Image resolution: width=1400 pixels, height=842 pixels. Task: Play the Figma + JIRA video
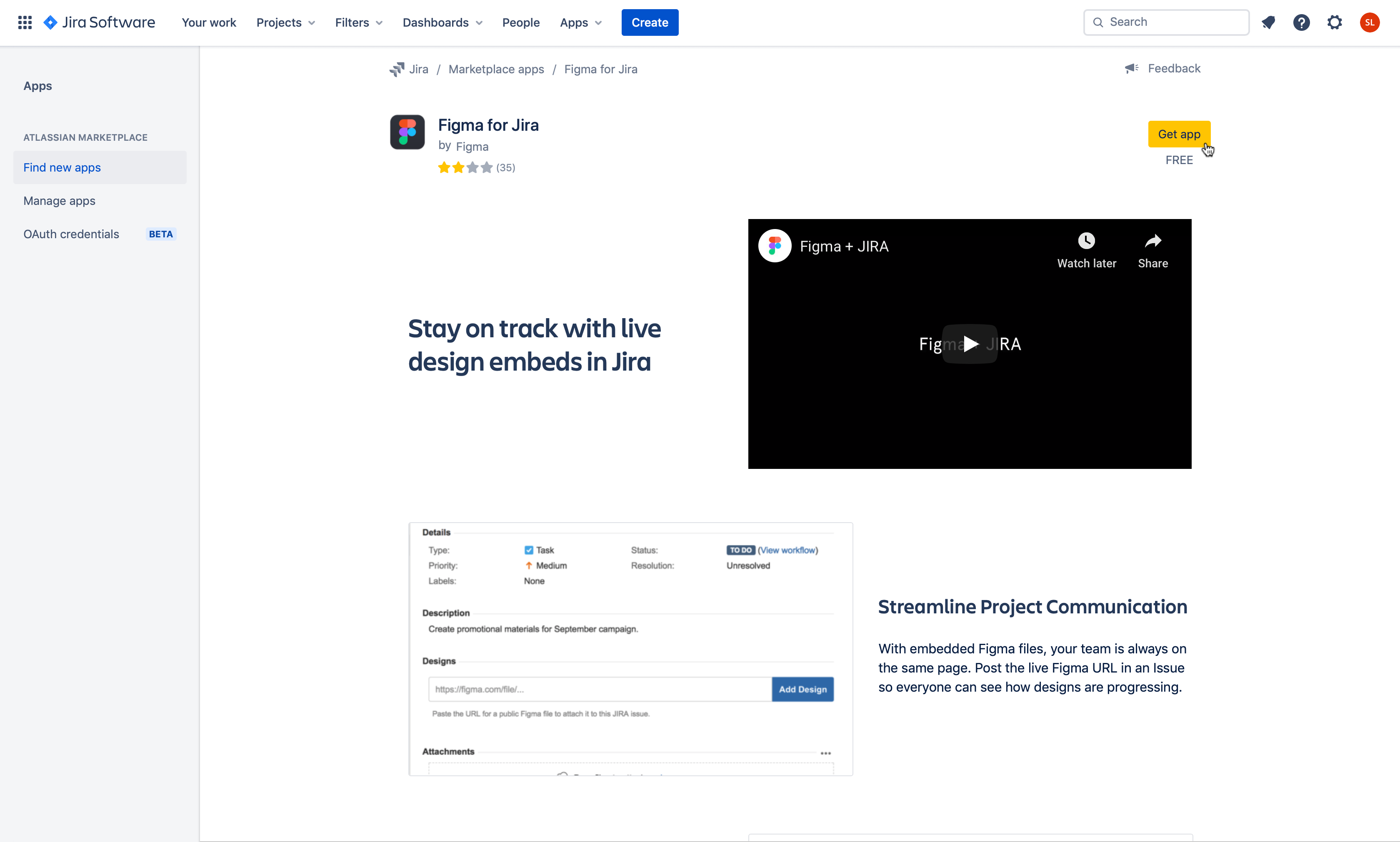point(970,343)
